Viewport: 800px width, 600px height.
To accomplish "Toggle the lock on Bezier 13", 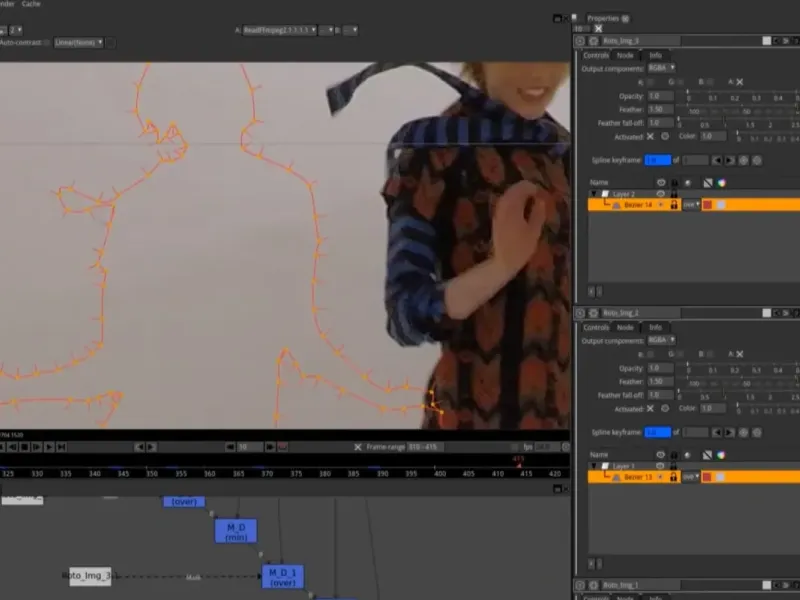I will tap(674, 477).
